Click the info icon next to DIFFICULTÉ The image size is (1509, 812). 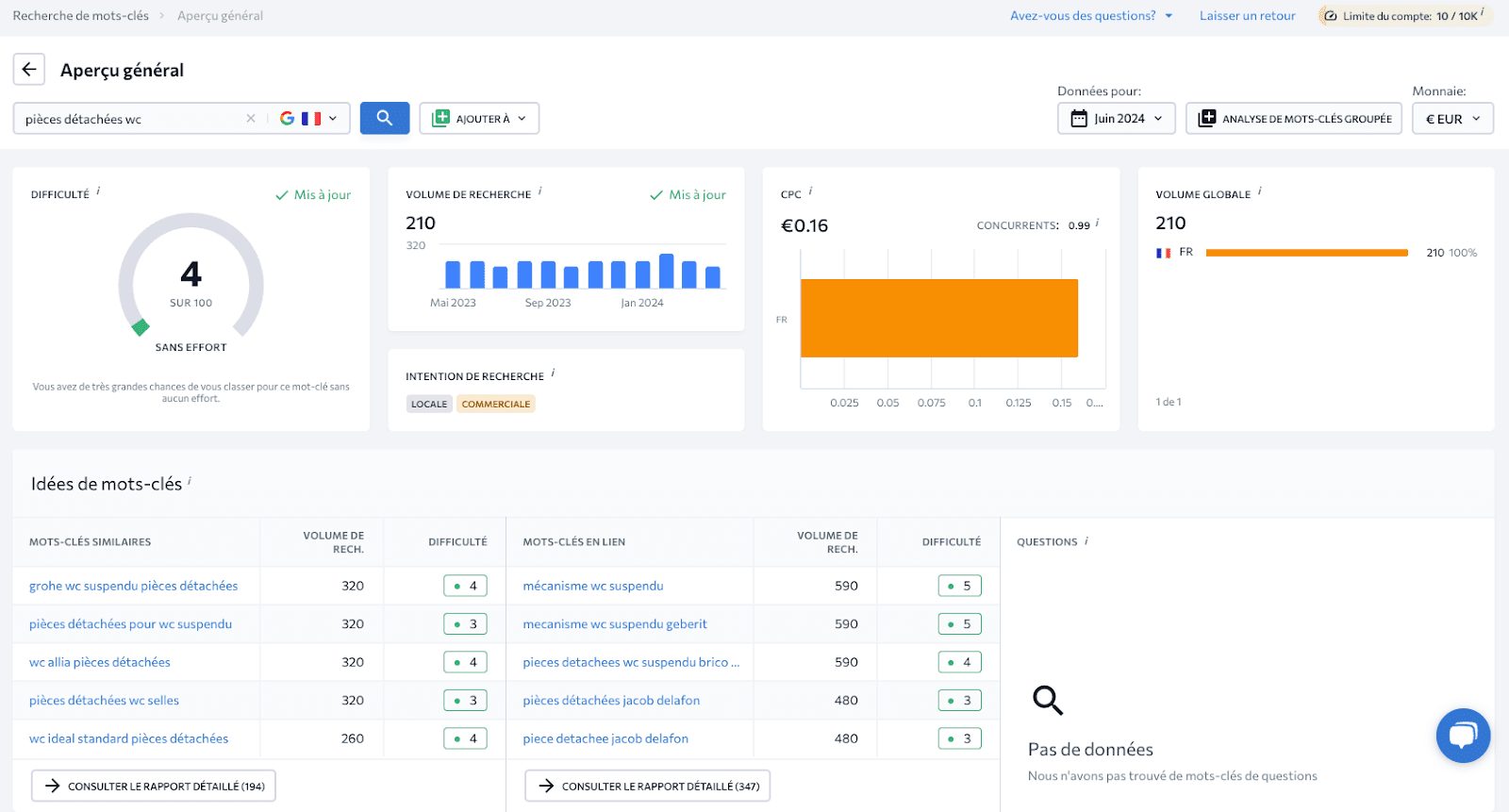tap(98, 191)
